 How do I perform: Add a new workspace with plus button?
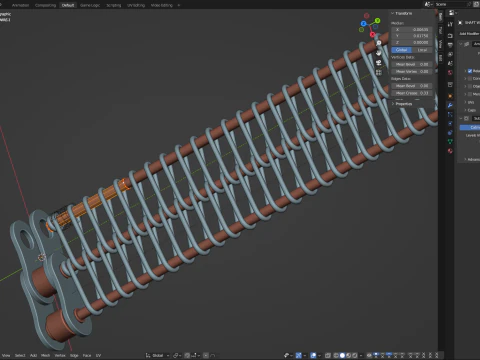(179, 5)
